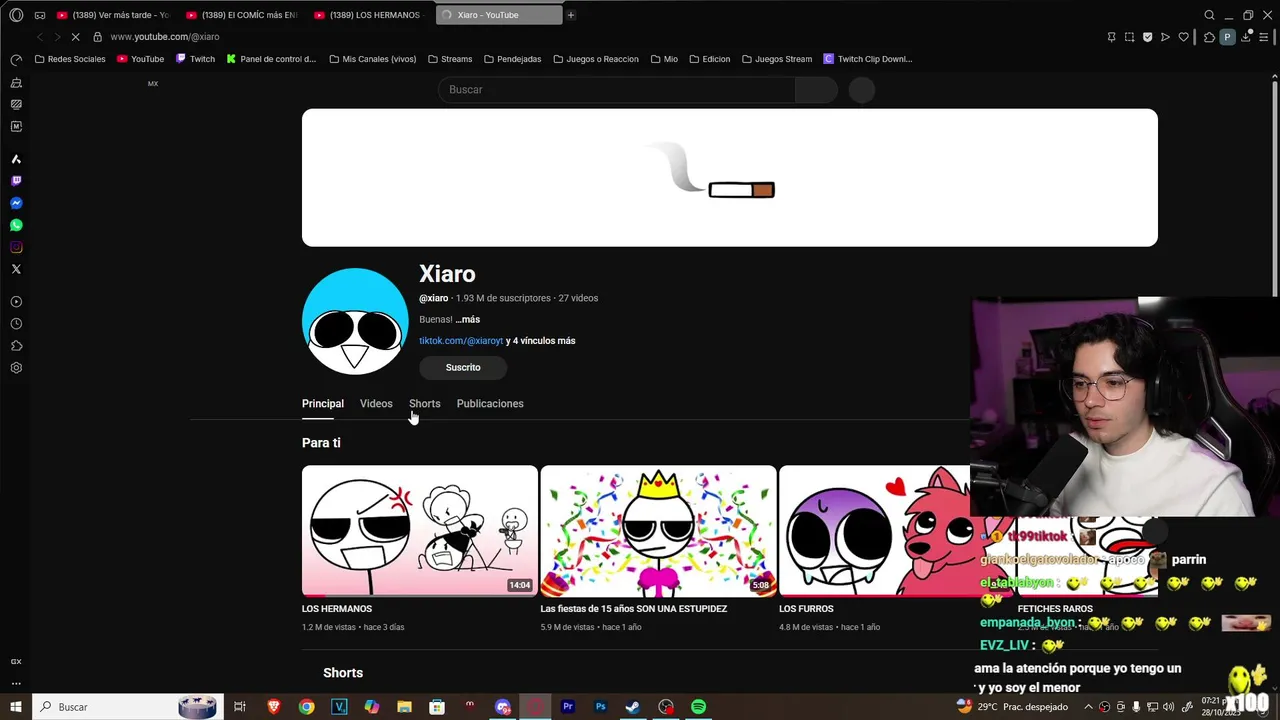Select the Videos channel tab
Viewport: 1280px width, 720px height.
376,404
